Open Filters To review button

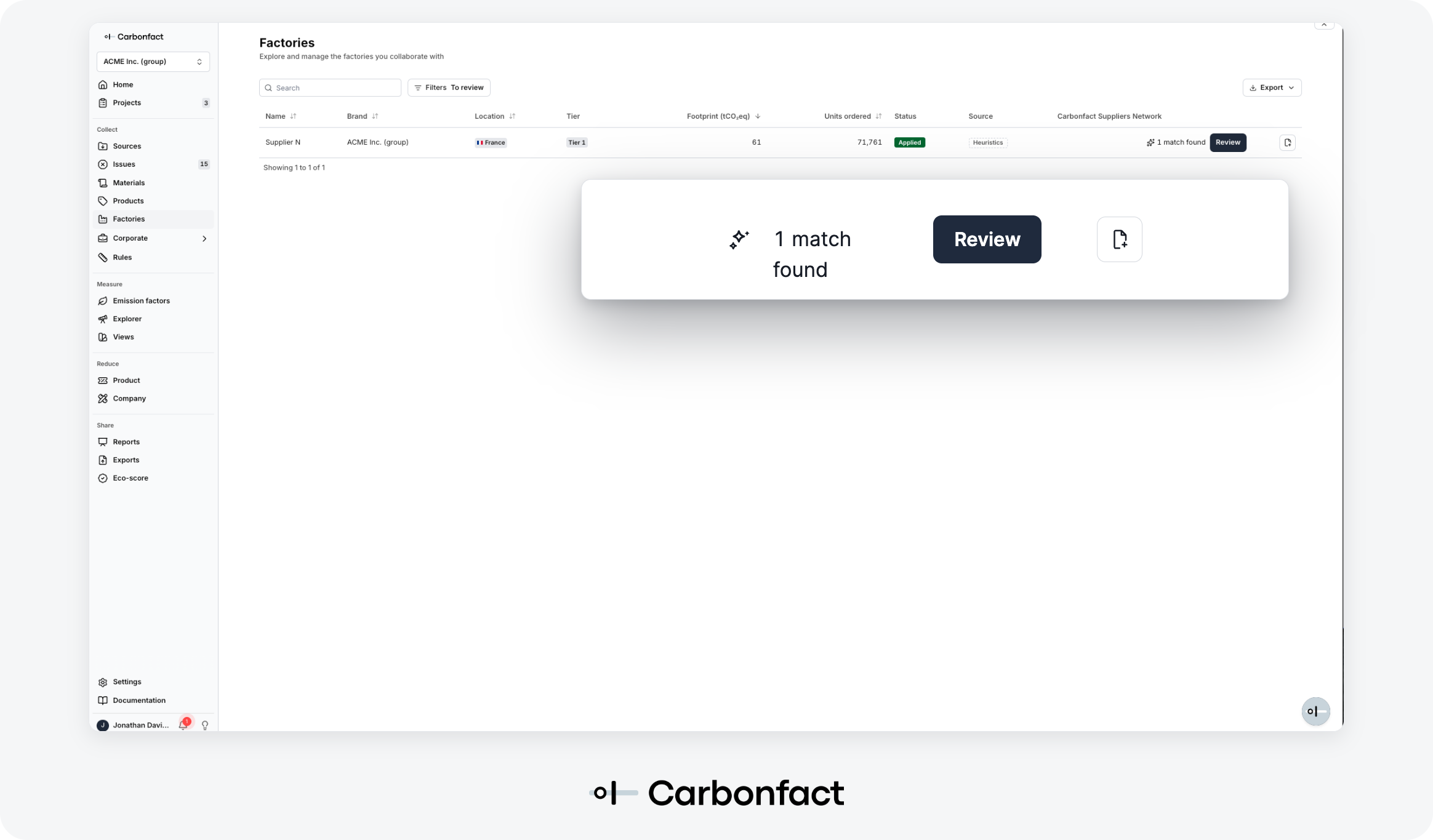[x=449, y=88]
